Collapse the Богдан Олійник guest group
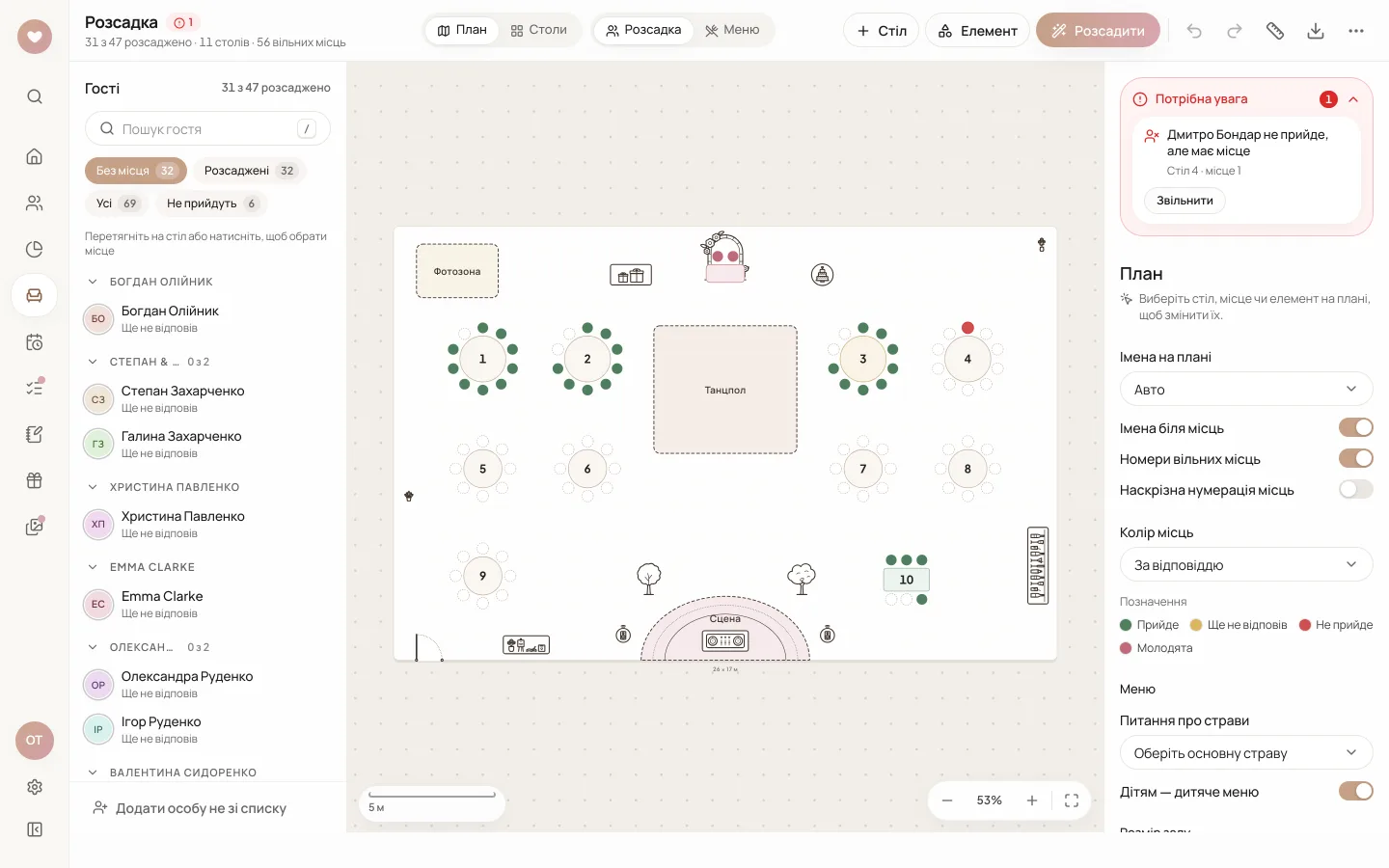Viewport: 1389px width, 868px height. 93,282
